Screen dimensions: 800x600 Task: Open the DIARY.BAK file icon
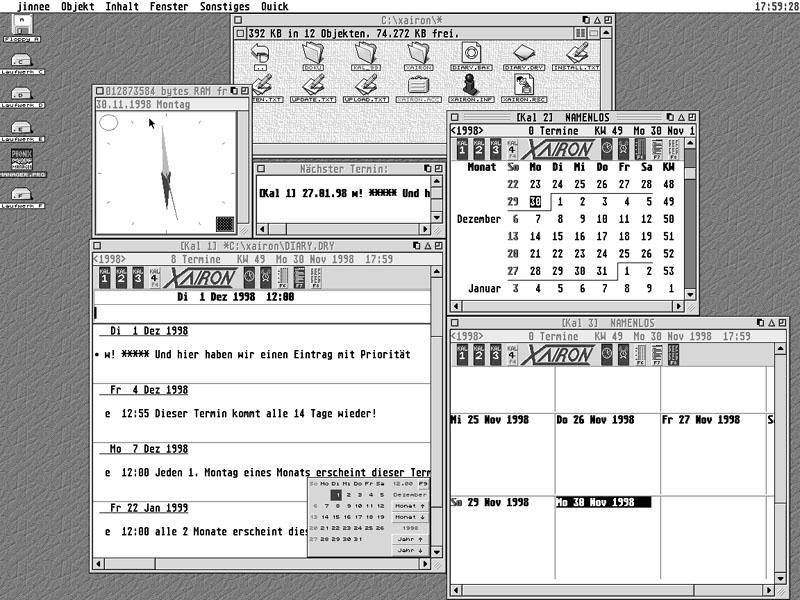tap(471, 54)
